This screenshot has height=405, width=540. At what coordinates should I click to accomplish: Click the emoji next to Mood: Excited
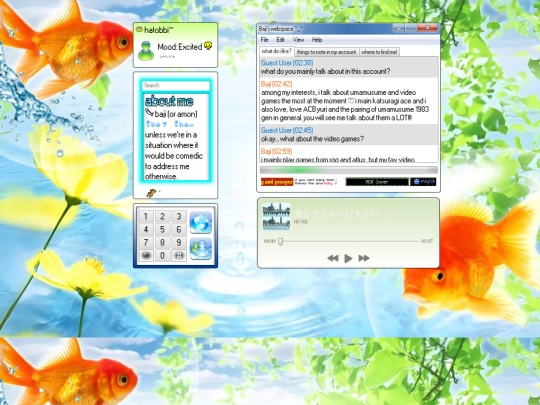pyautogui.click(x=208, y=45)
